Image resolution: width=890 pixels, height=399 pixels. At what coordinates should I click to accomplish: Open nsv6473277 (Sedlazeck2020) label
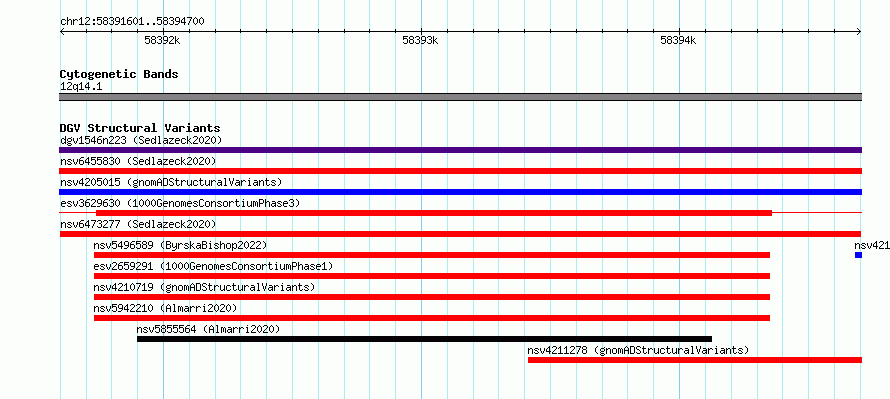pos(138,224)
